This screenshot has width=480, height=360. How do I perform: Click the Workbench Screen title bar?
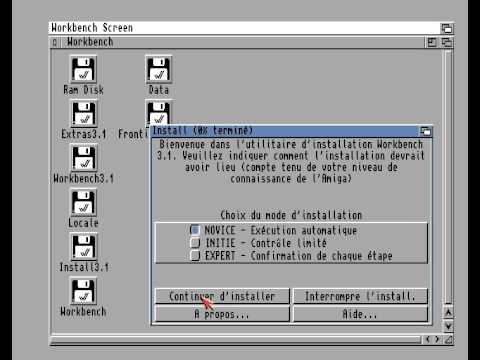click(245, 28)
